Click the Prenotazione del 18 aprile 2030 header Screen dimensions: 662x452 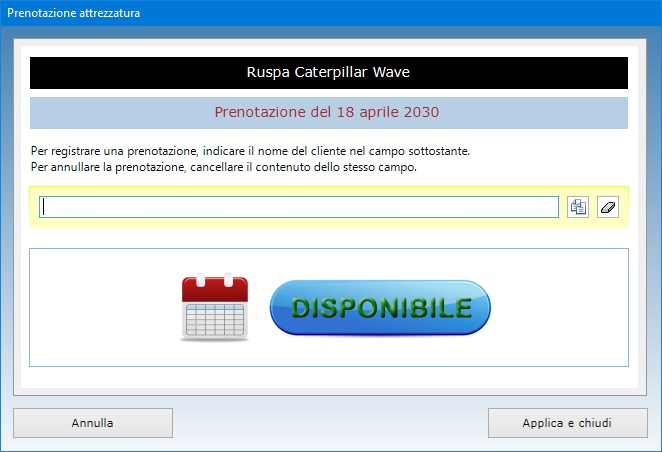328,113
